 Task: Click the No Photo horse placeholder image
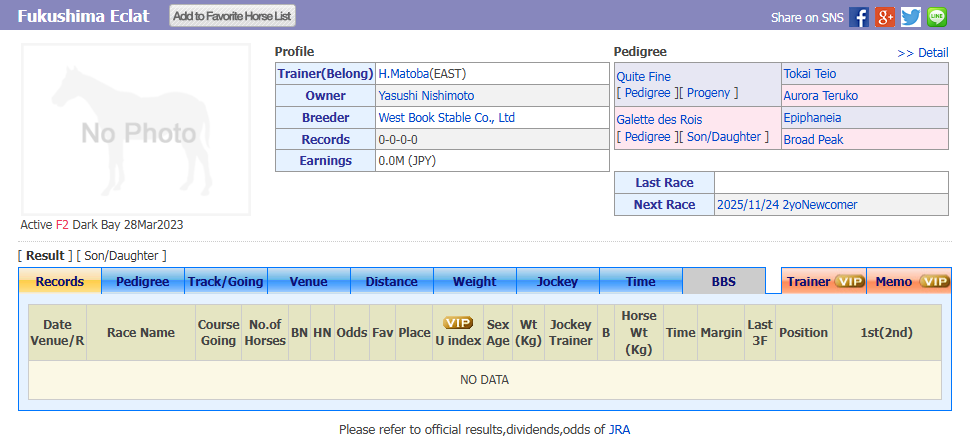pos(136,129)
